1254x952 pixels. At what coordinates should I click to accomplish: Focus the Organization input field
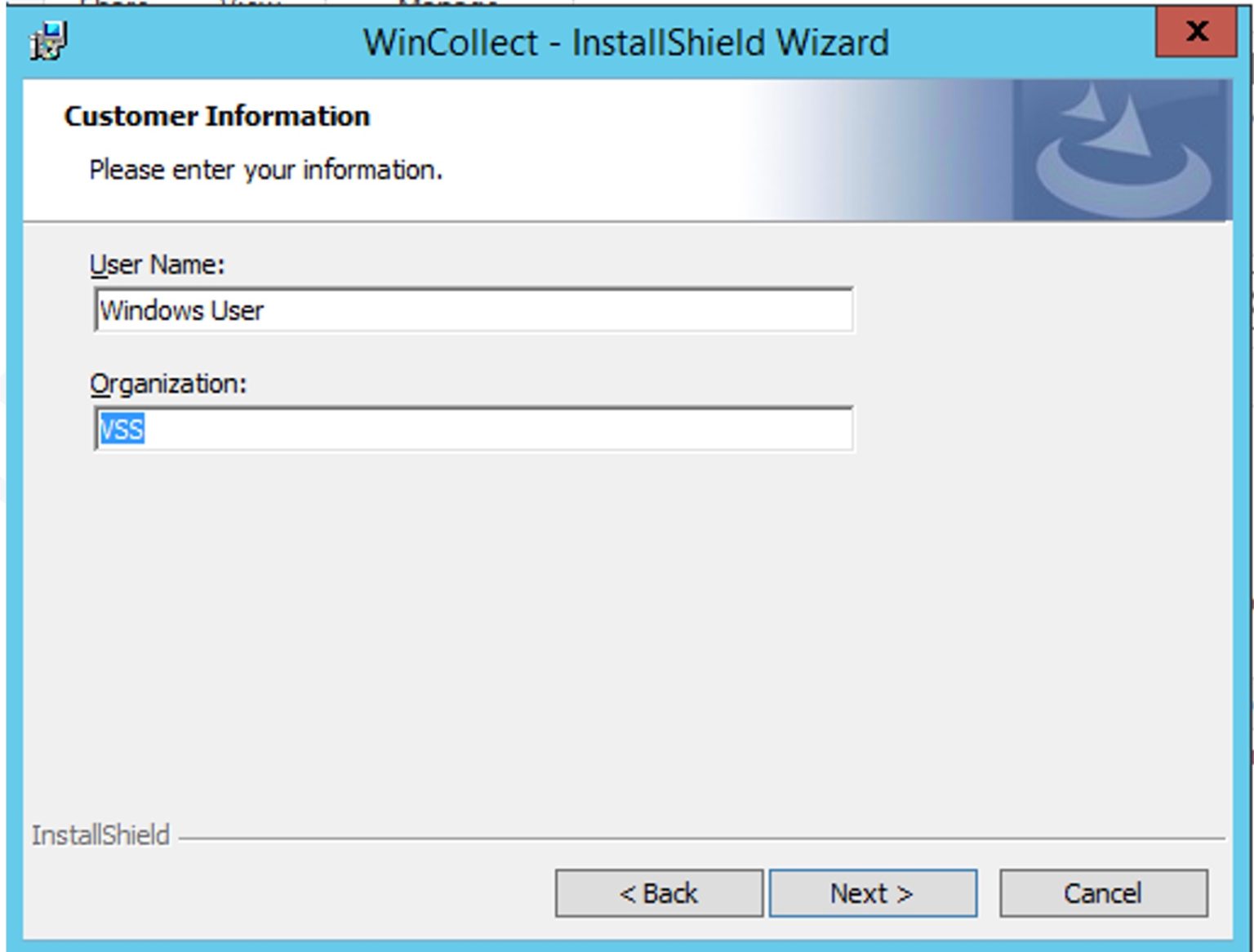coord(474,429)
